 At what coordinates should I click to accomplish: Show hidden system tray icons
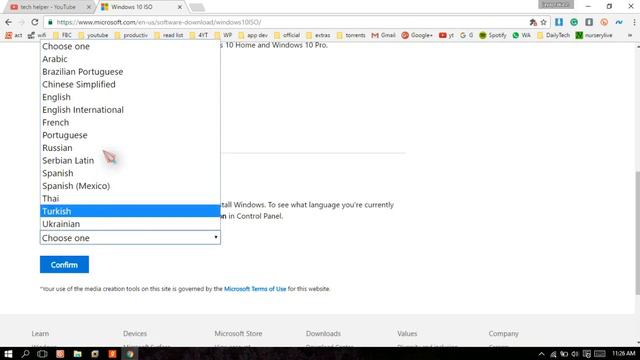541,354
